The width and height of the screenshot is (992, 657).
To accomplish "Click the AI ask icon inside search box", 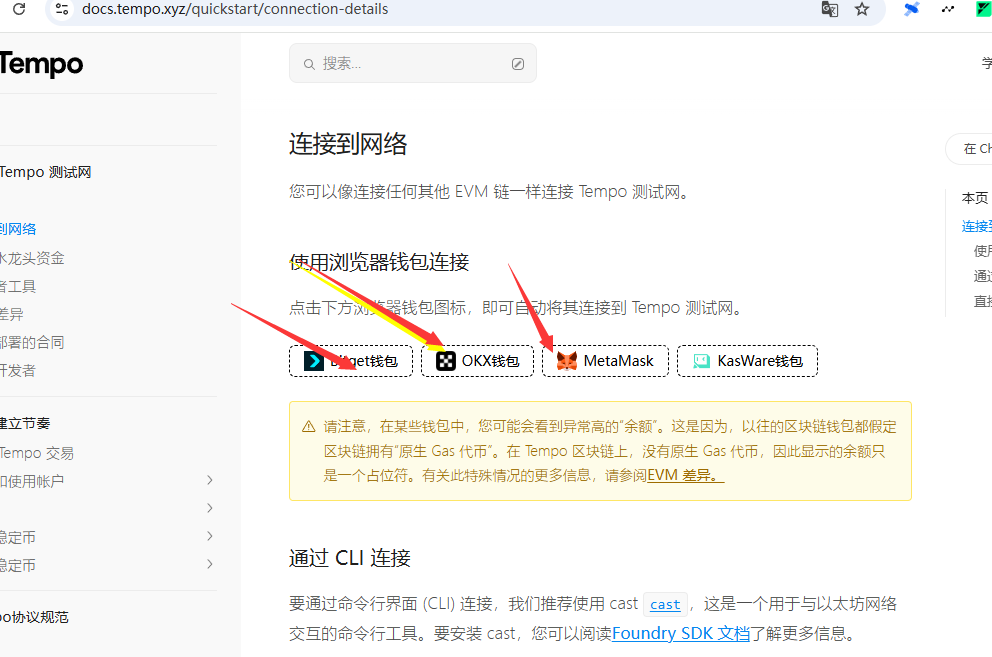I will (517, 64).
